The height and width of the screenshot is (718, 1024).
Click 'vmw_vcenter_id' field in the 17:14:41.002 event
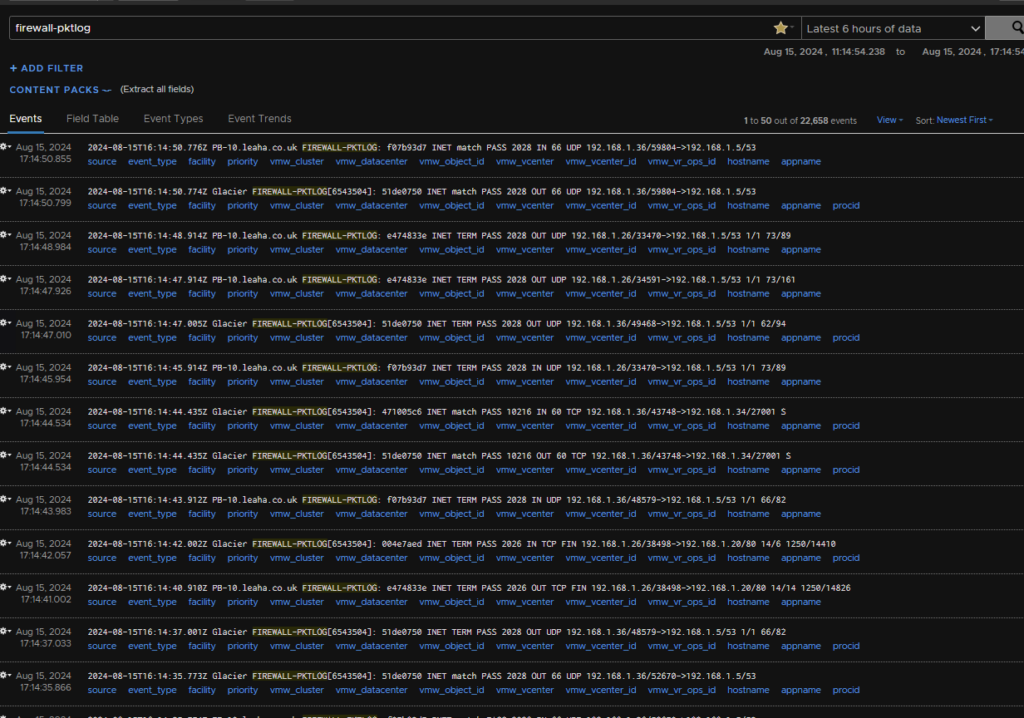click(x=600, y=602)
